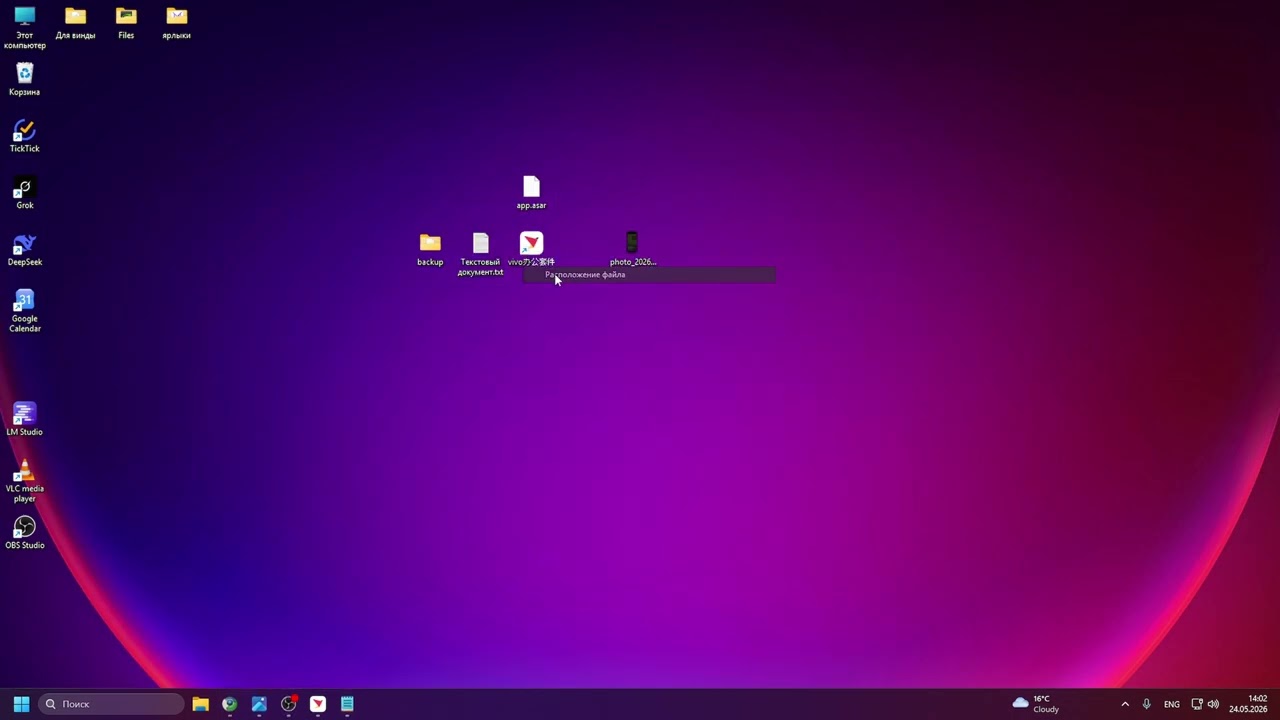Image resolution: width=1280 pixels, height=720 pixels.
Task: Select the DeepSeek shortcut icon
Action: point(25,250)
